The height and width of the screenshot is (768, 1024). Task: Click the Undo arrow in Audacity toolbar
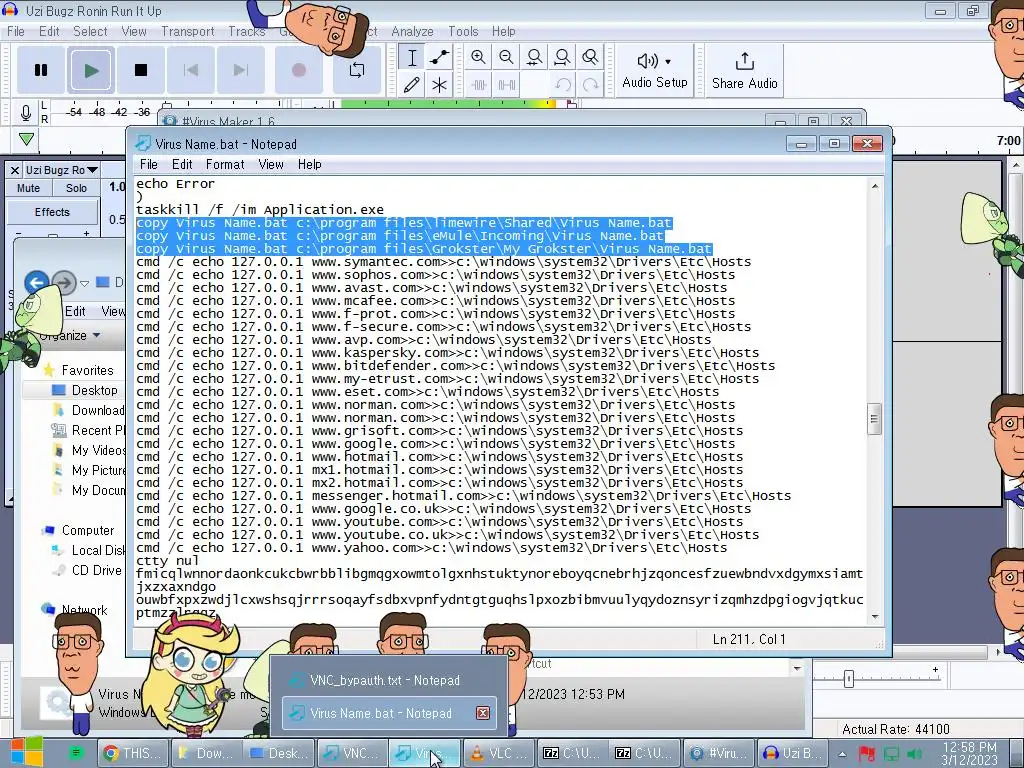click(x=563, y=85)
